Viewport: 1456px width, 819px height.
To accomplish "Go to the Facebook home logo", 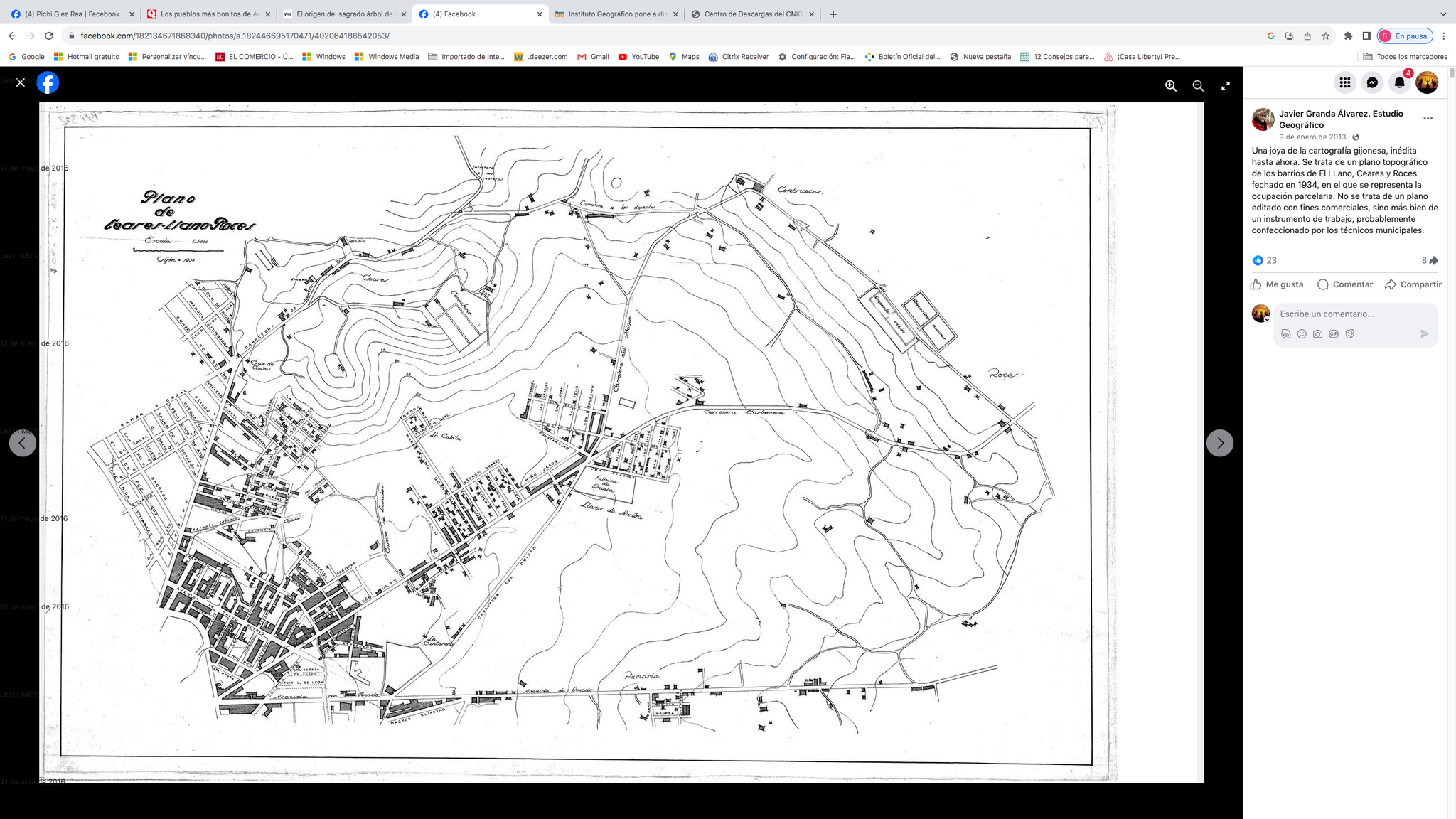I will pyautogui.click(x=48, y=82).
